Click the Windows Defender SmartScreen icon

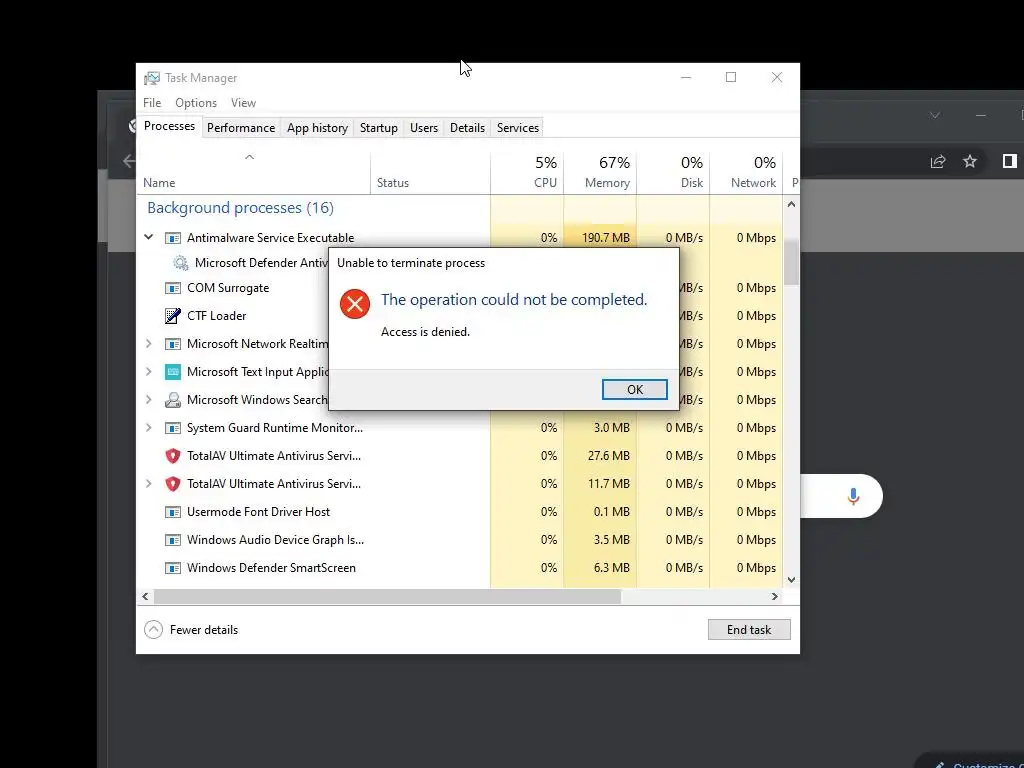click(x=172, y=568)
